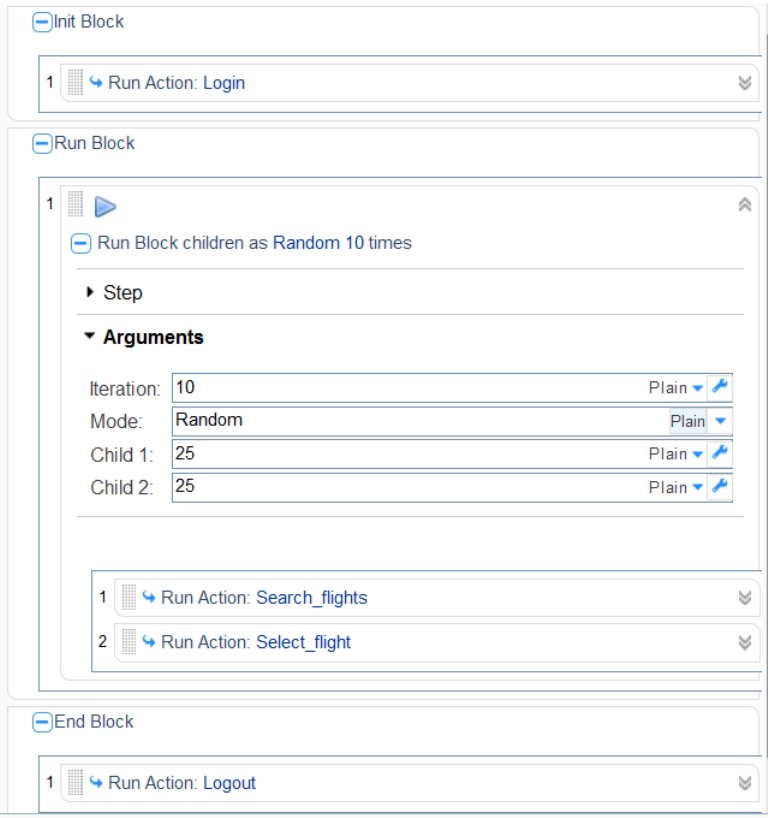The height and width of the screenshot is (818, 768).
Task: Expand the Login action row chevron
Action: click(x=744, y=83)
